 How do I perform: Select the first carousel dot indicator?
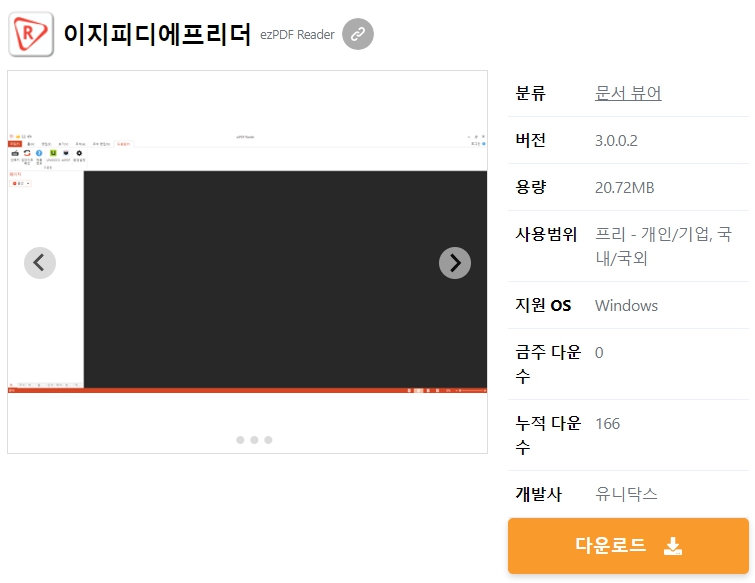(240, 440)
